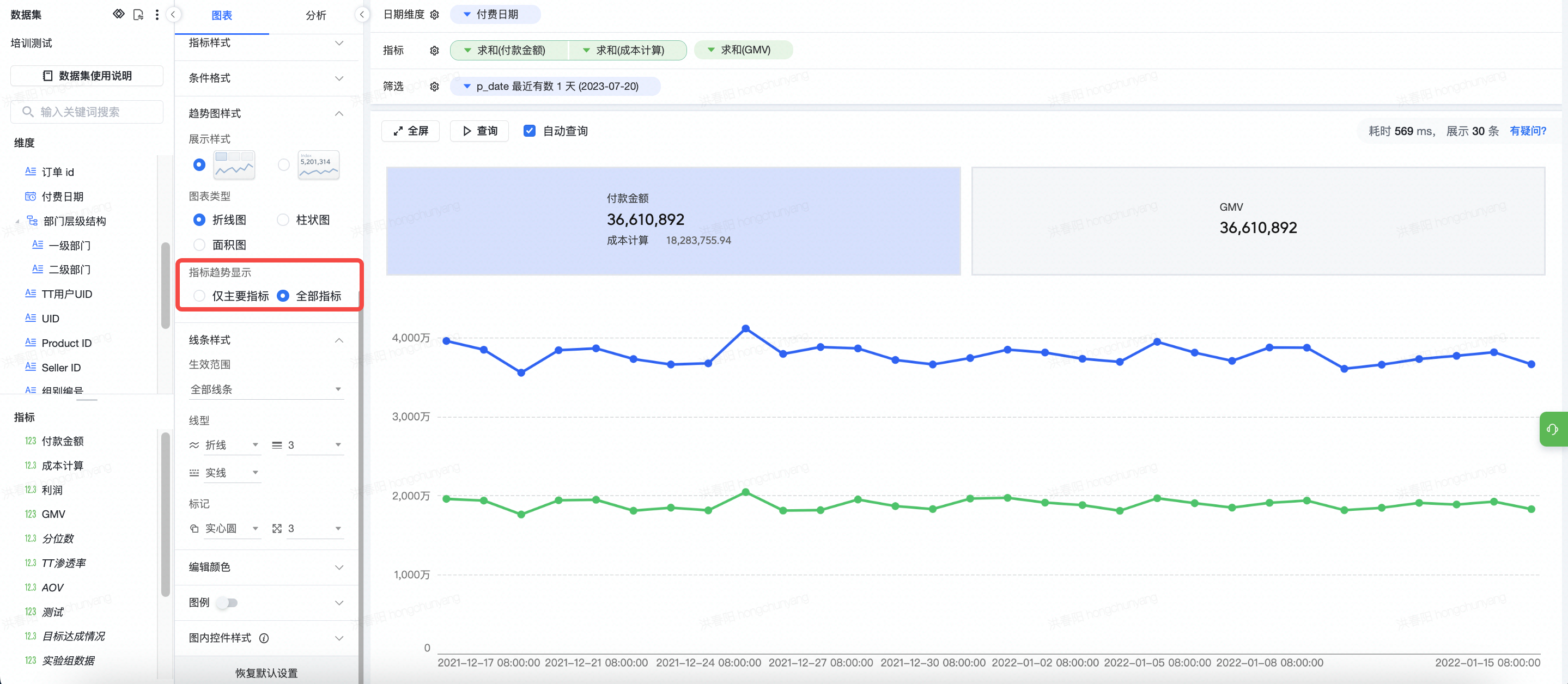Click the search magnifier icon
This screenshot has height=684, width=1568.
tap(27, 112)
